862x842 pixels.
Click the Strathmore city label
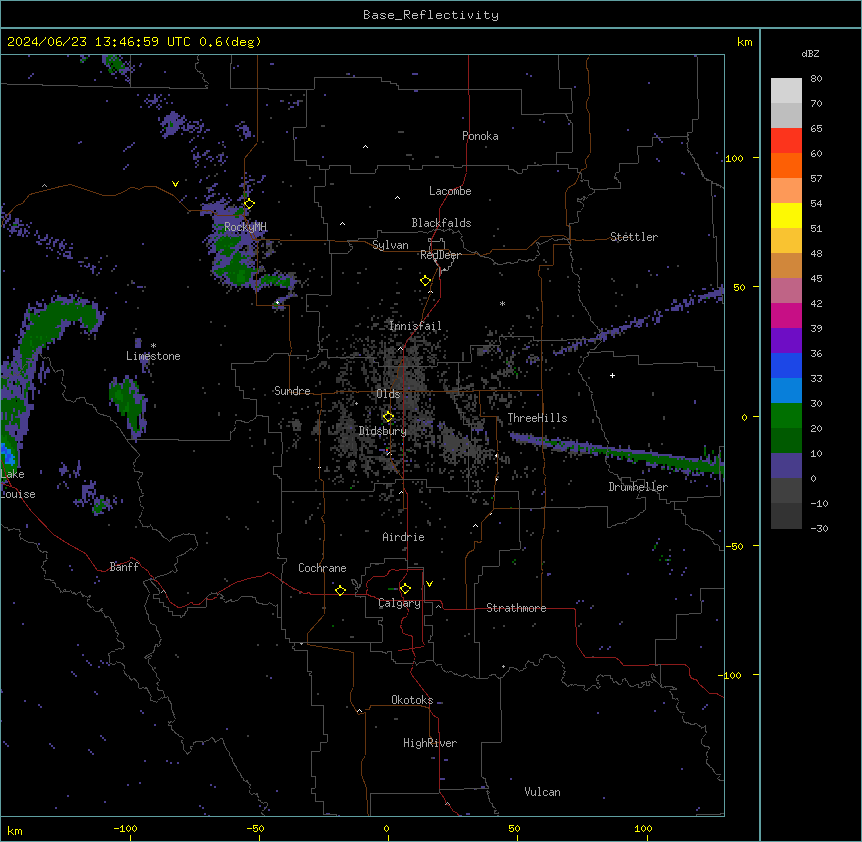pos(516,608)
